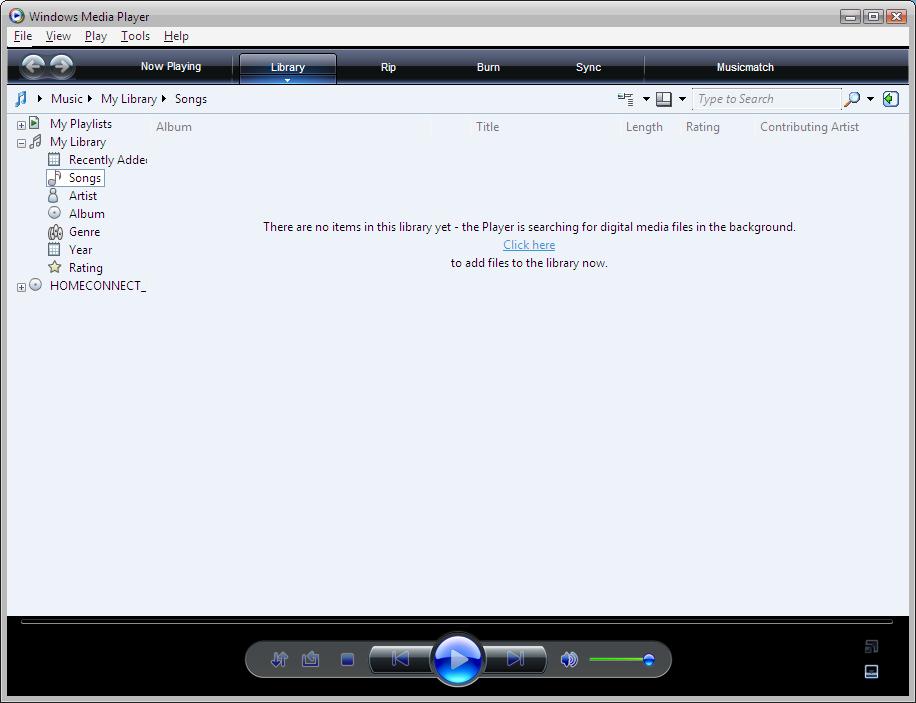Click Music in the breadcrumb
Image resolution: width=916 pixels, height=703 pixels.
point(67,99)
